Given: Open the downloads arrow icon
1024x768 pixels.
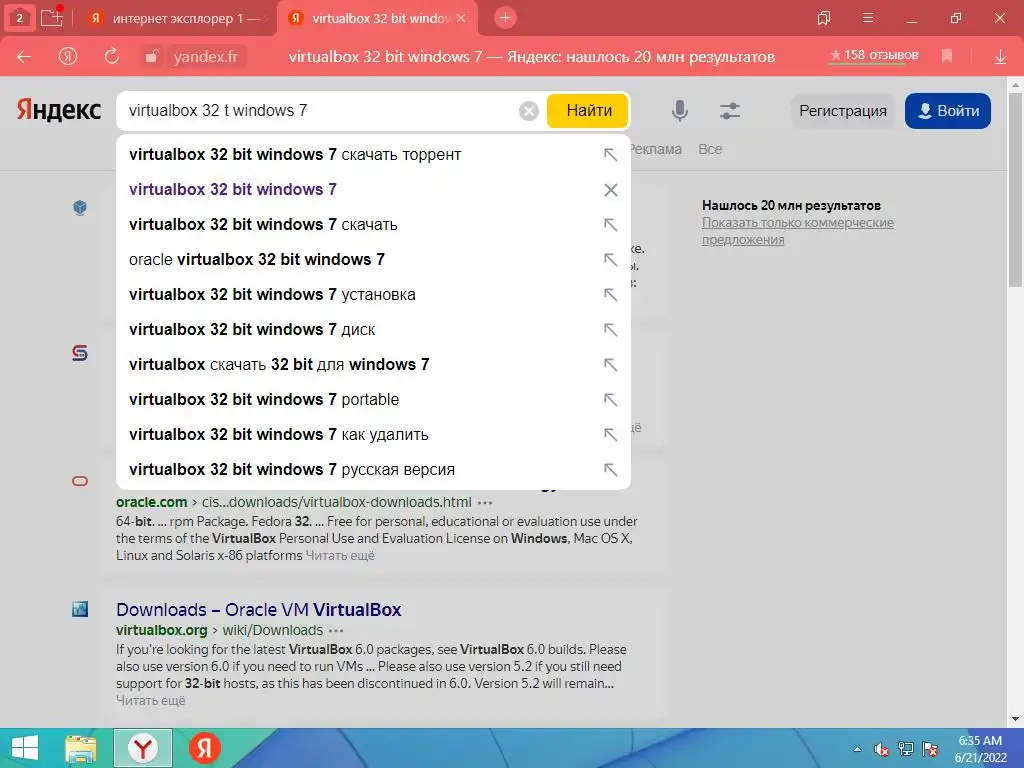Looking at the screenshot, I should pyautogui.click(x=1000, y=57).
